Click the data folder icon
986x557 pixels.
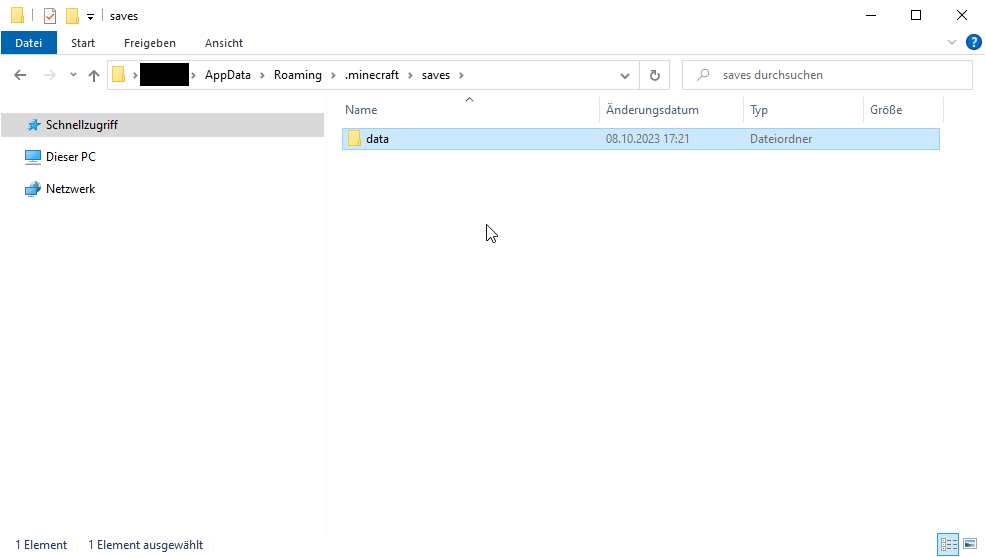pyautogui.click(x=355, y=138)
